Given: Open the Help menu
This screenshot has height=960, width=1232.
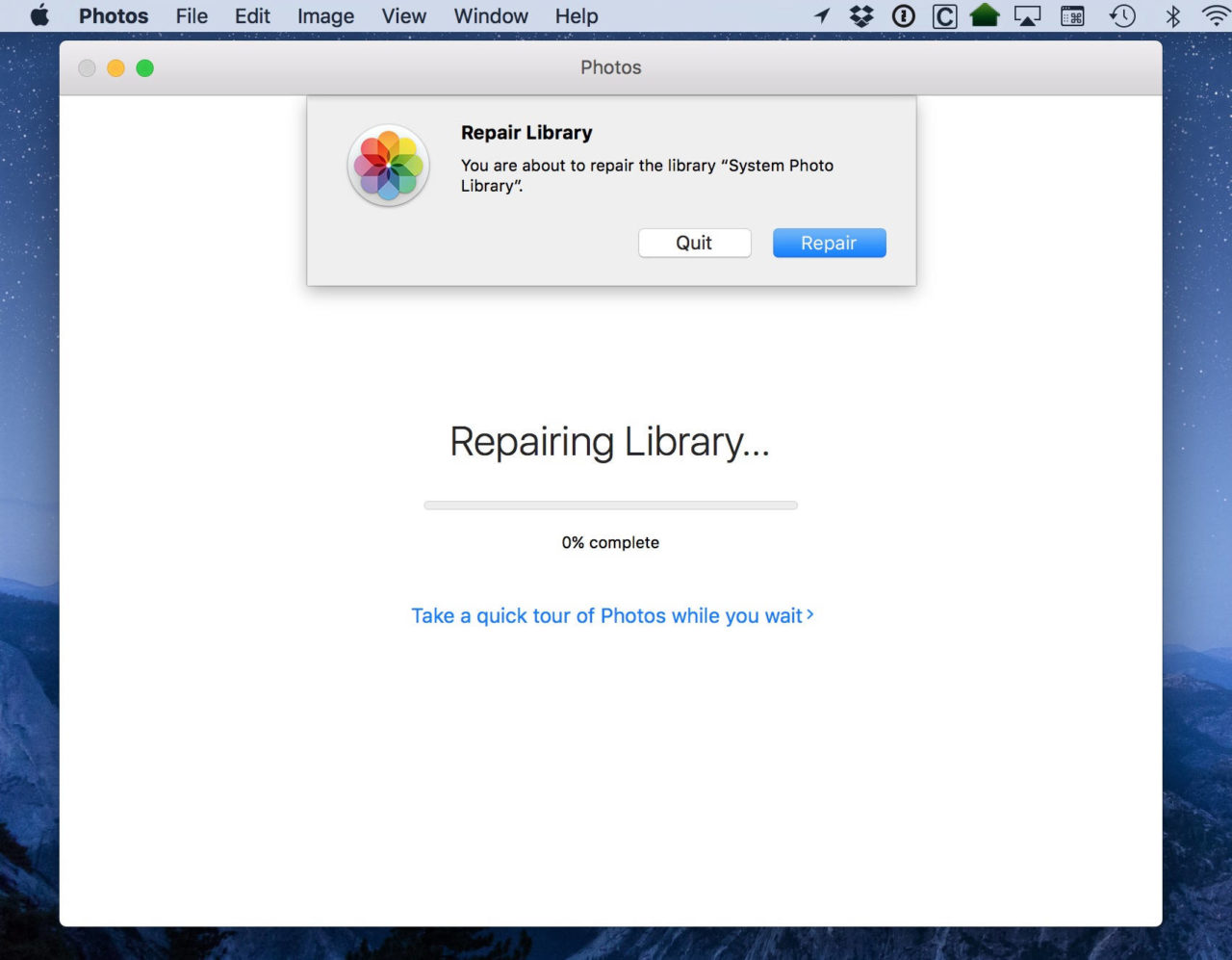Looking at the screenshot, I should [577, 16].
